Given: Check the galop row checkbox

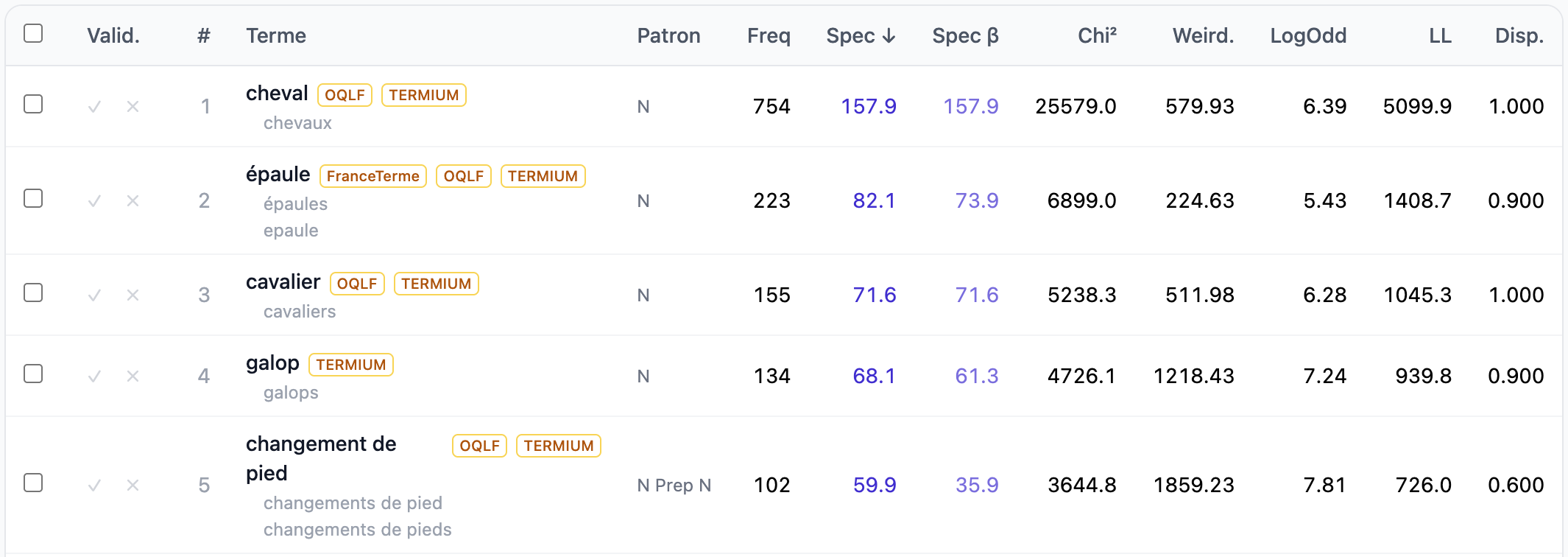Looking at the screenshot, I should point(33,374).
